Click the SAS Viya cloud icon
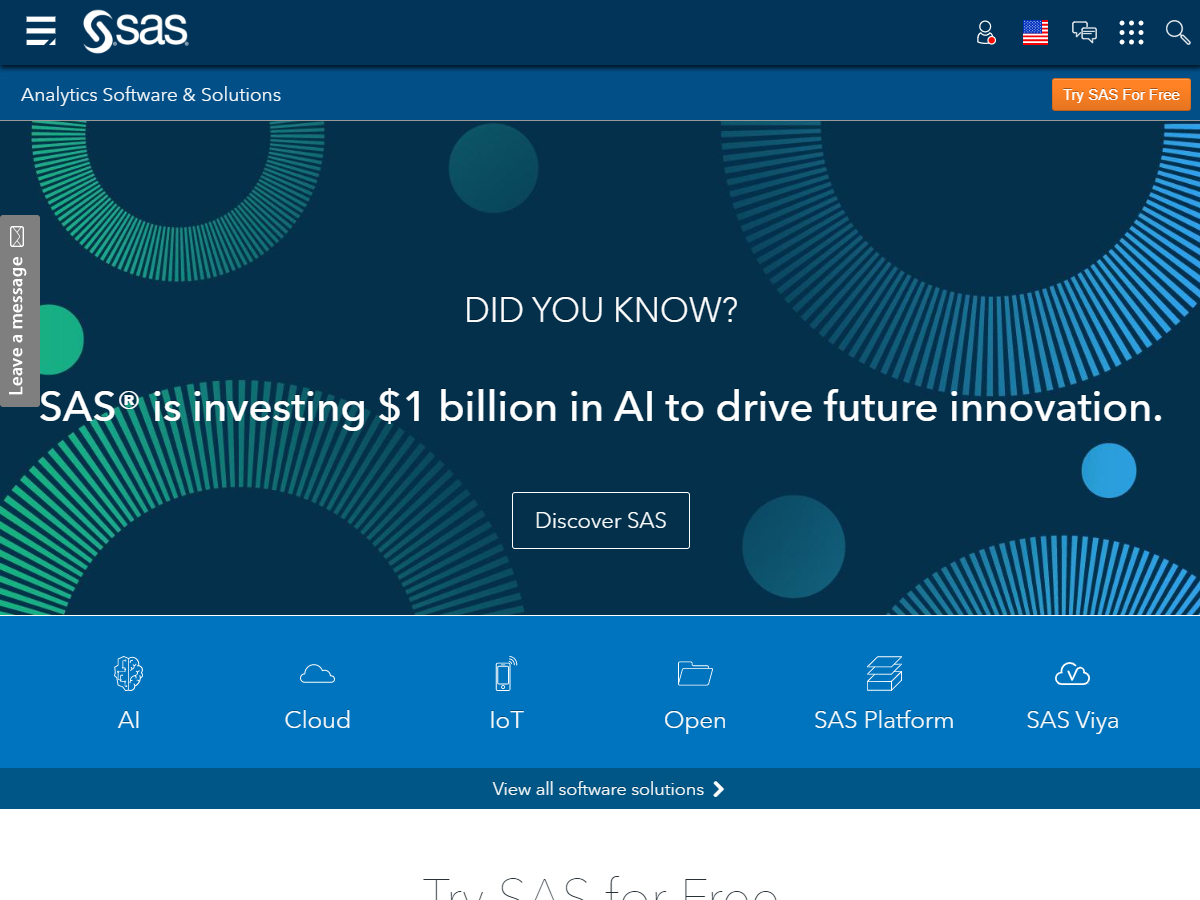This screenshot has height=900, width=1200. (x=1072, y=673)
